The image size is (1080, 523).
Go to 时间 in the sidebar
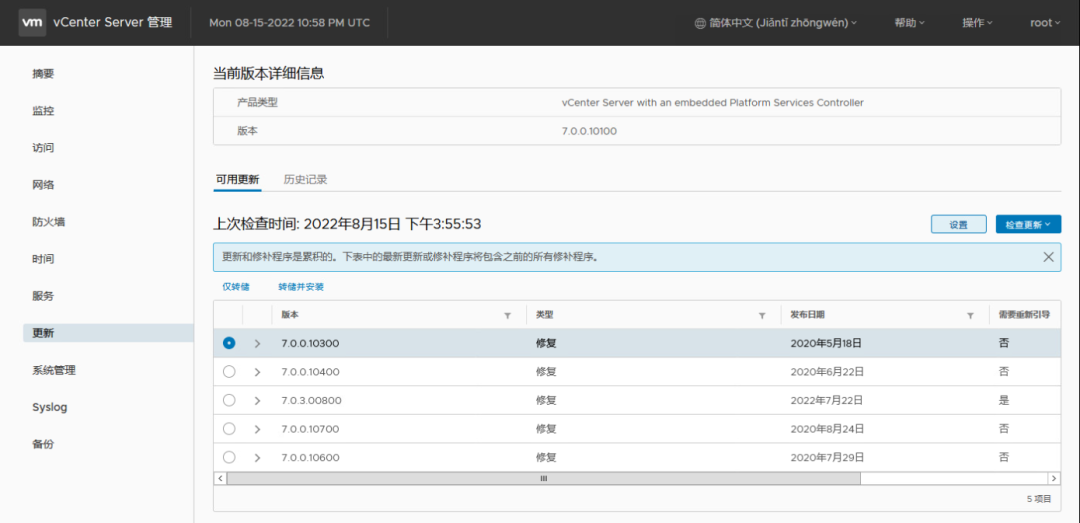[x=43, y=259]
